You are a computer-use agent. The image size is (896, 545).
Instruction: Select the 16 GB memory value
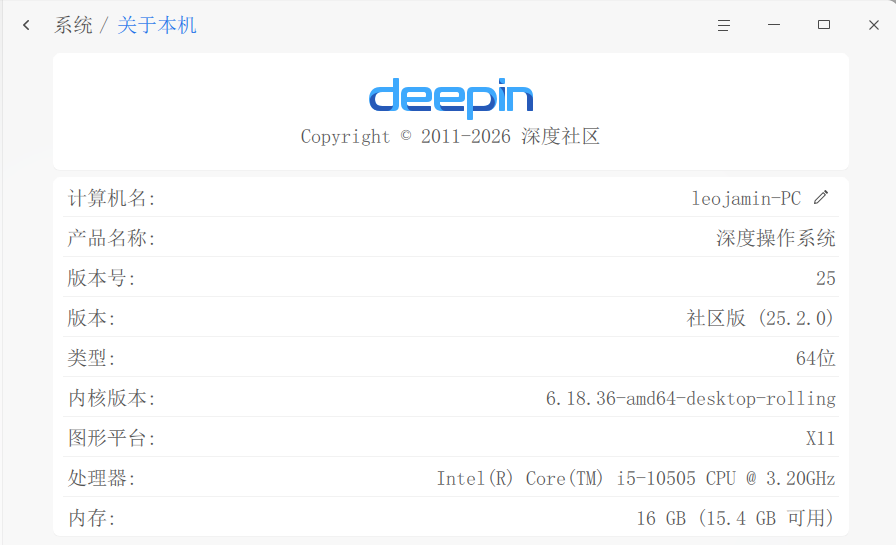(736, 518)
